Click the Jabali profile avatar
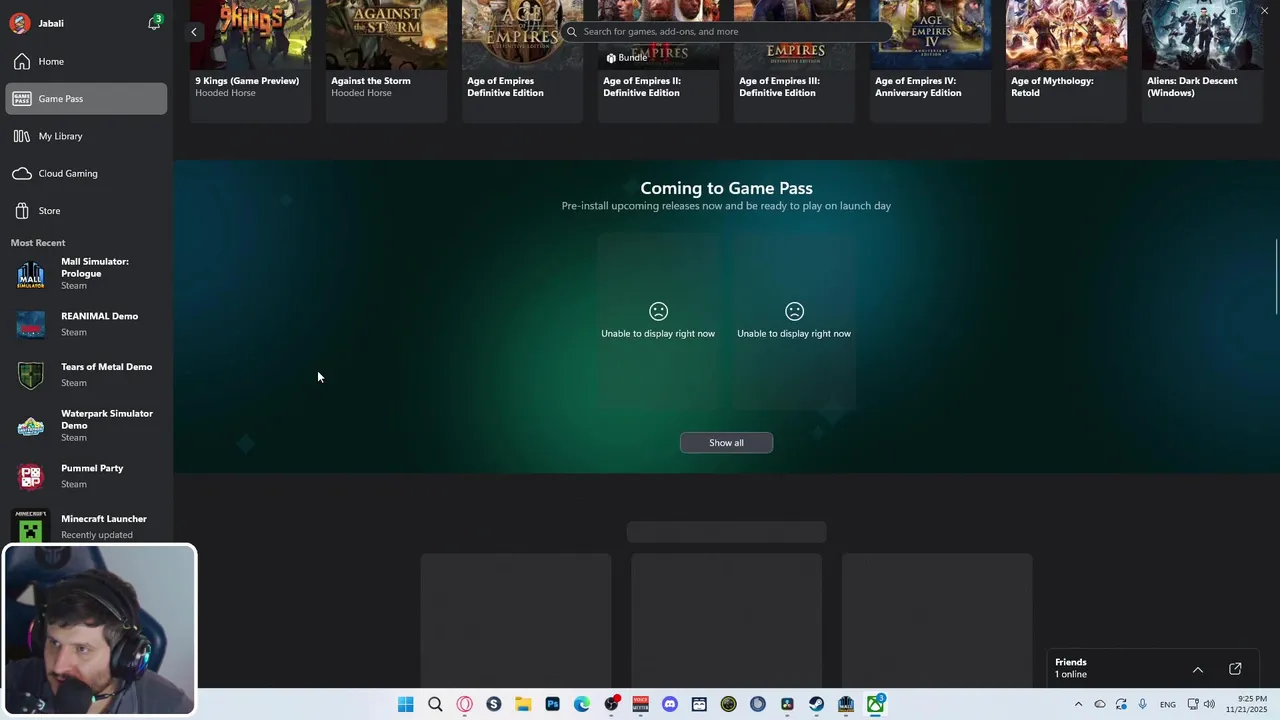Screen dimensions: 1280x720 (x=20, y=23)
